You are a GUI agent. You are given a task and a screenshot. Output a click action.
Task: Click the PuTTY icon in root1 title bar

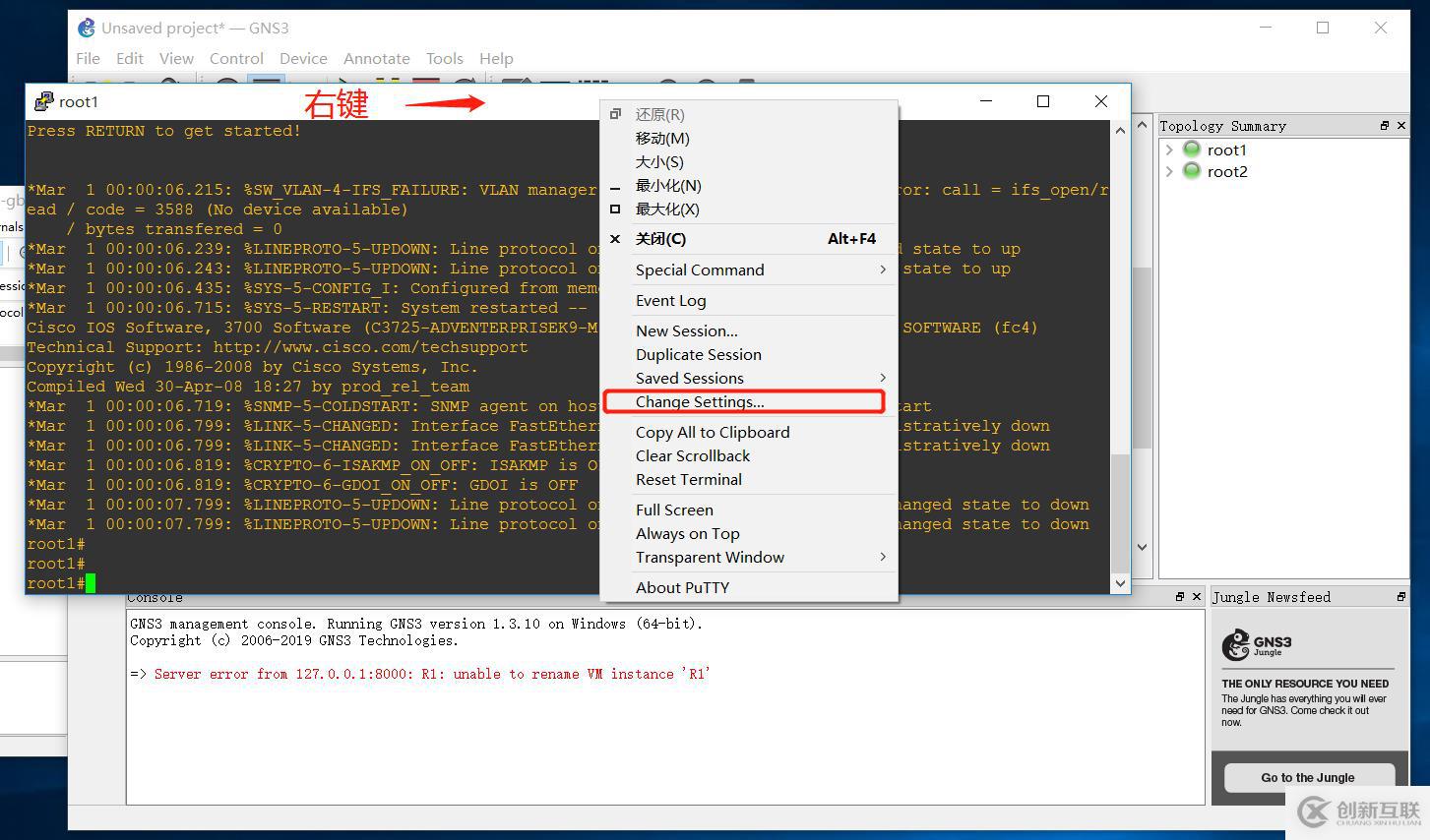coord(43,101)
